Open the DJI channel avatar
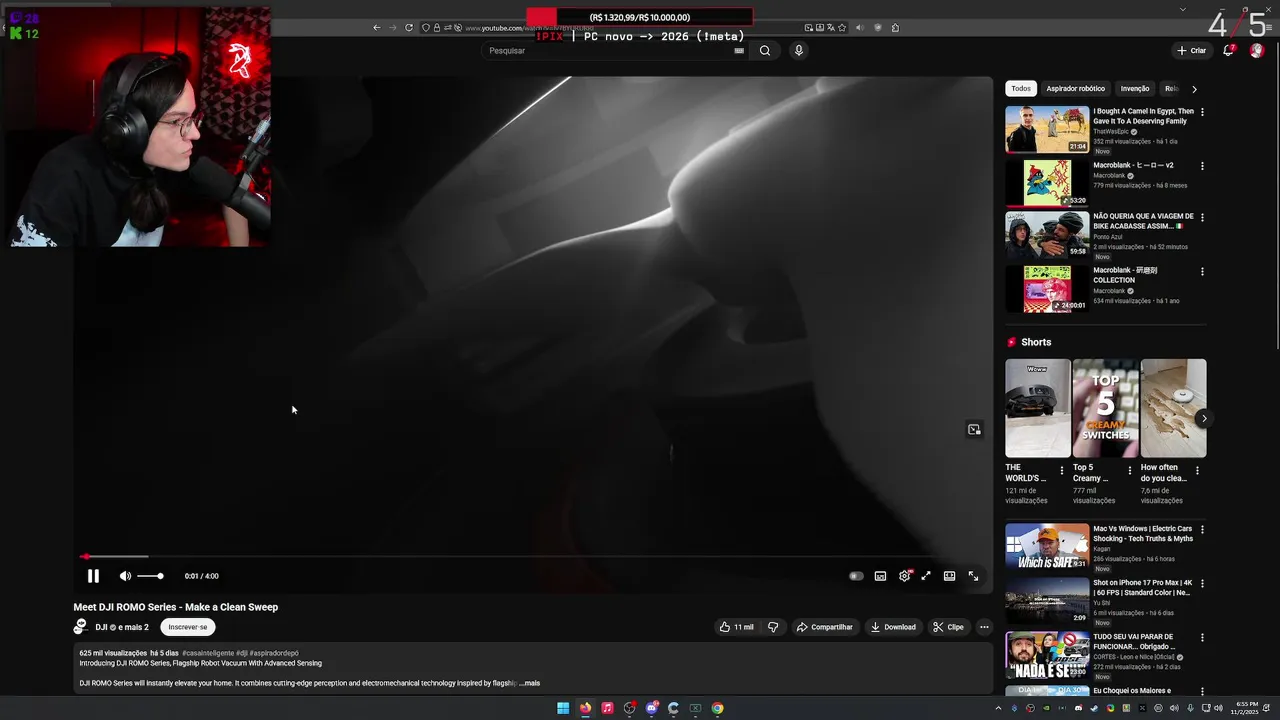 [80, 627]
